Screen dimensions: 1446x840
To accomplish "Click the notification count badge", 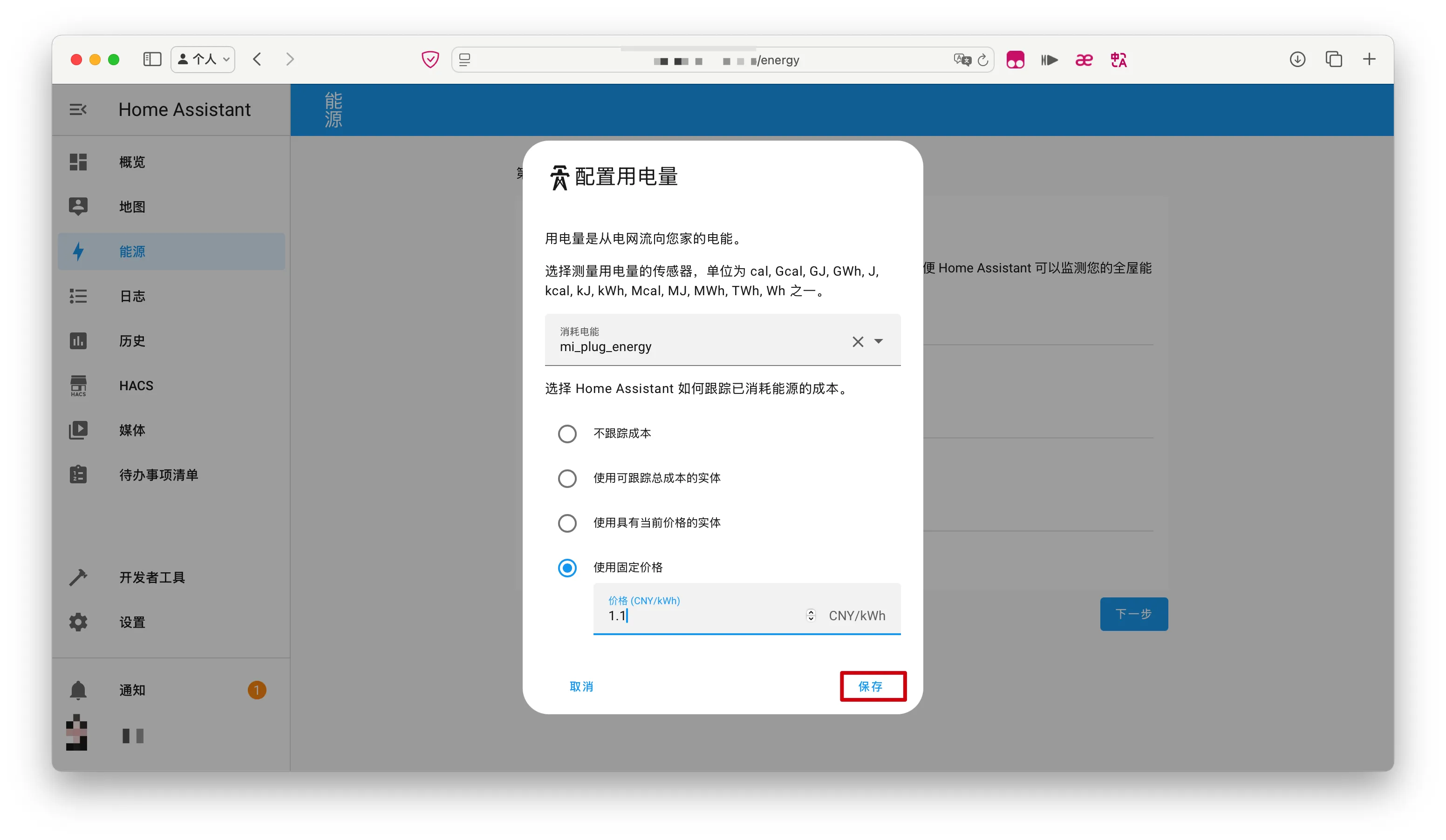I will 257,690.
